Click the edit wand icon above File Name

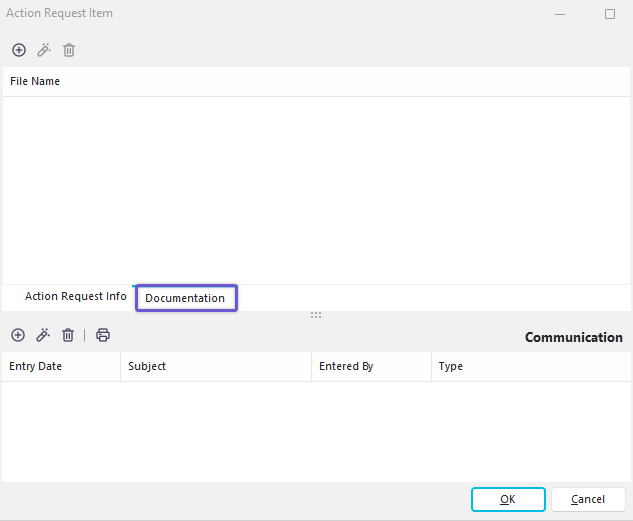[x=44, y=50]
